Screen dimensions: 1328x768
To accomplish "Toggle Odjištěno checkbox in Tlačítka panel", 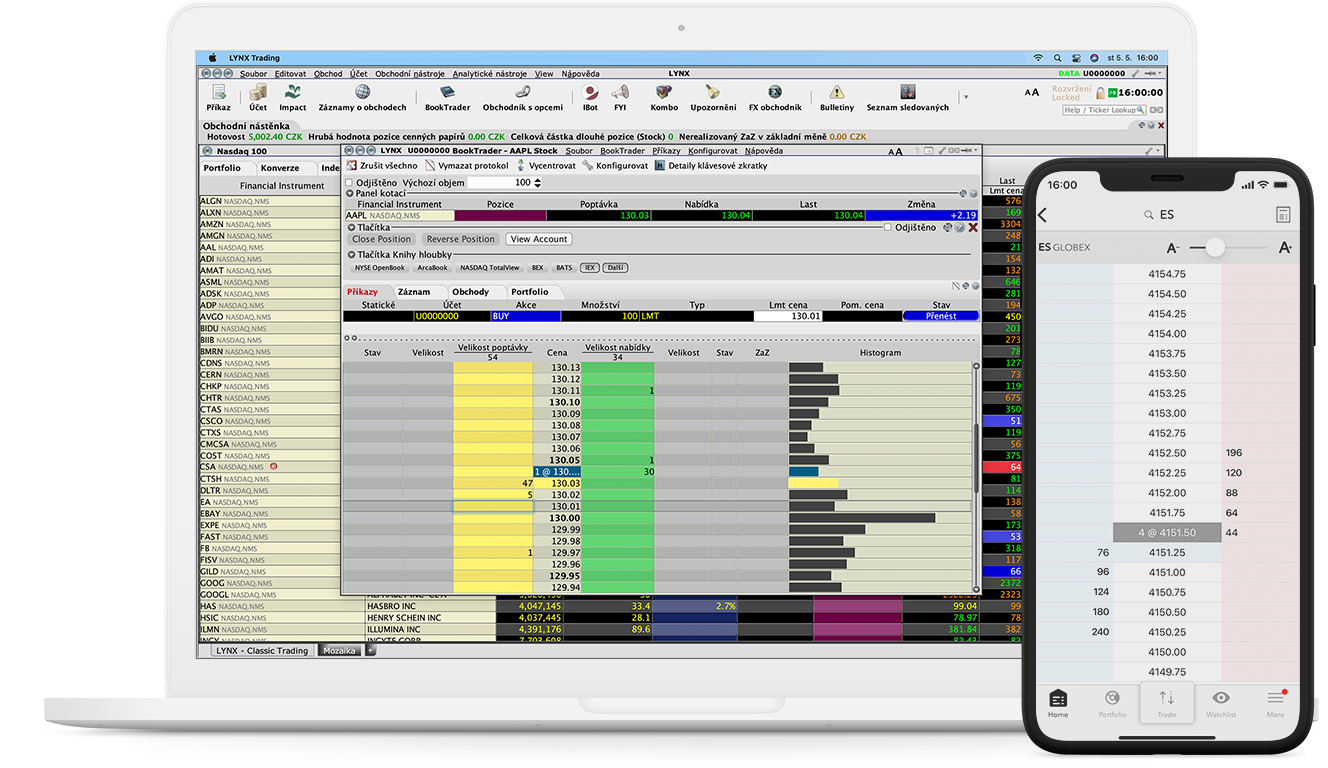I will (x=887, y=227).
